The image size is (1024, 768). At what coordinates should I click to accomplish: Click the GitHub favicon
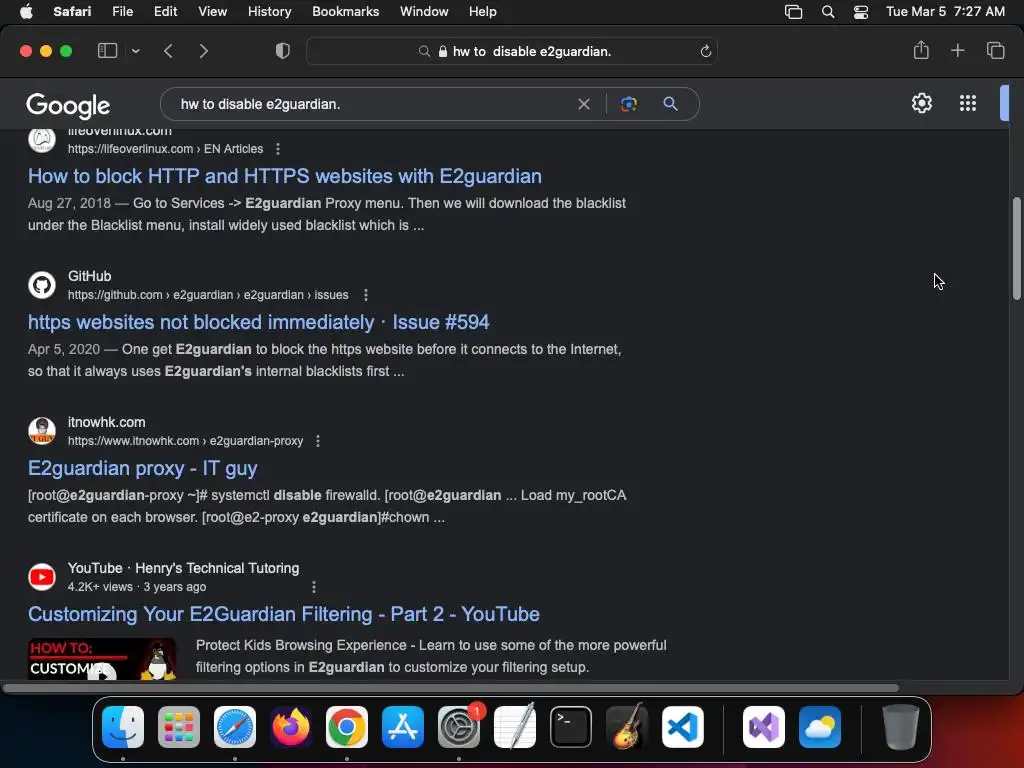42,285
